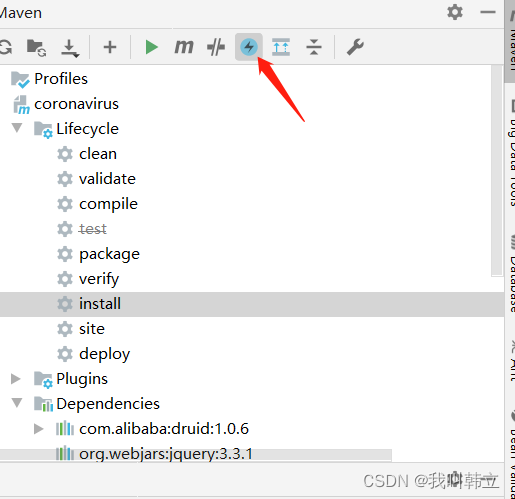This screenshot has height=499, width=515.
Task: Click gear icon beside deploy
Action: [x=65, y=354]
